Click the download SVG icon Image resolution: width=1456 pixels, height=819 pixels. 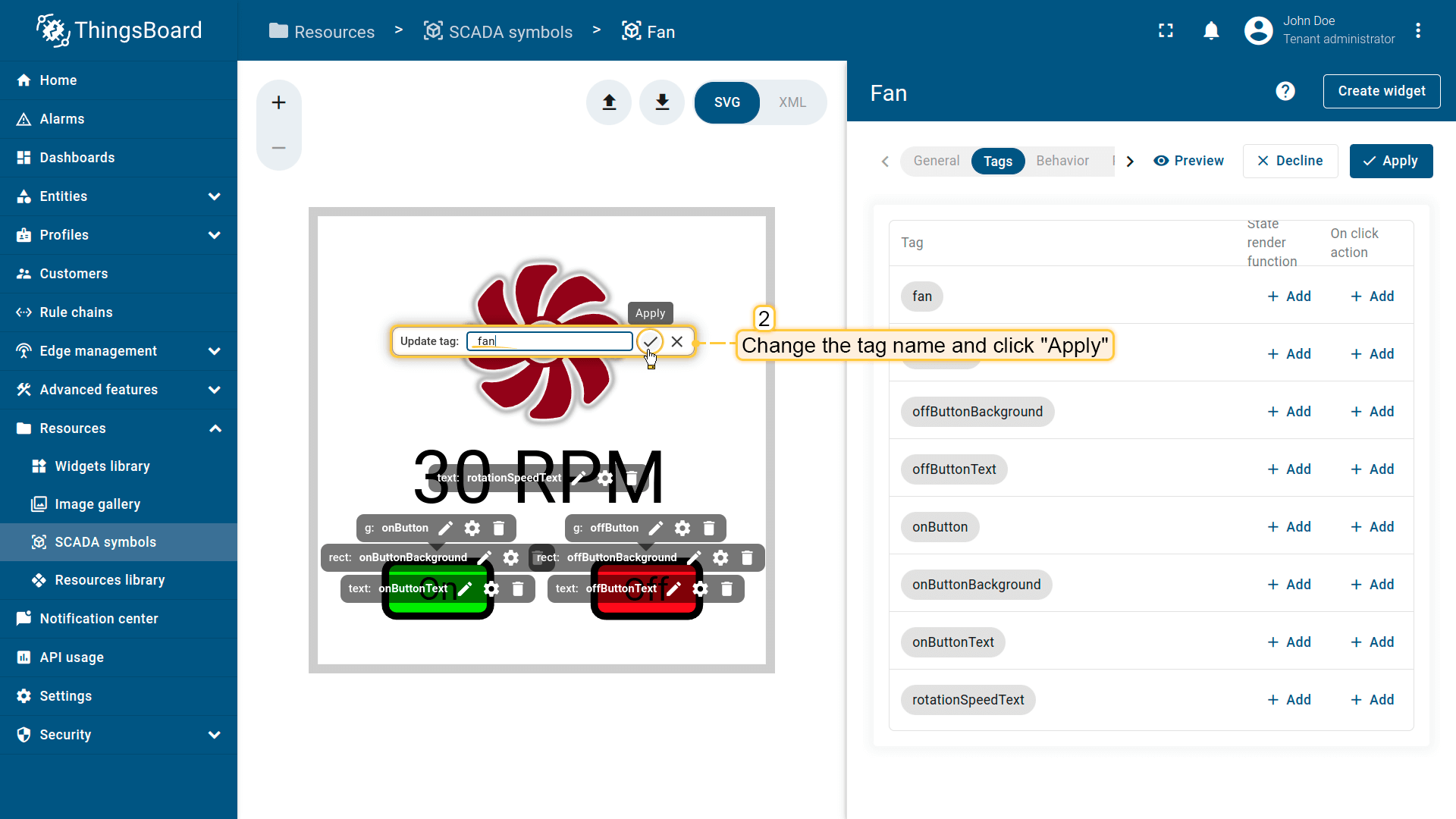pyautogui.click(x=662, y=102)
